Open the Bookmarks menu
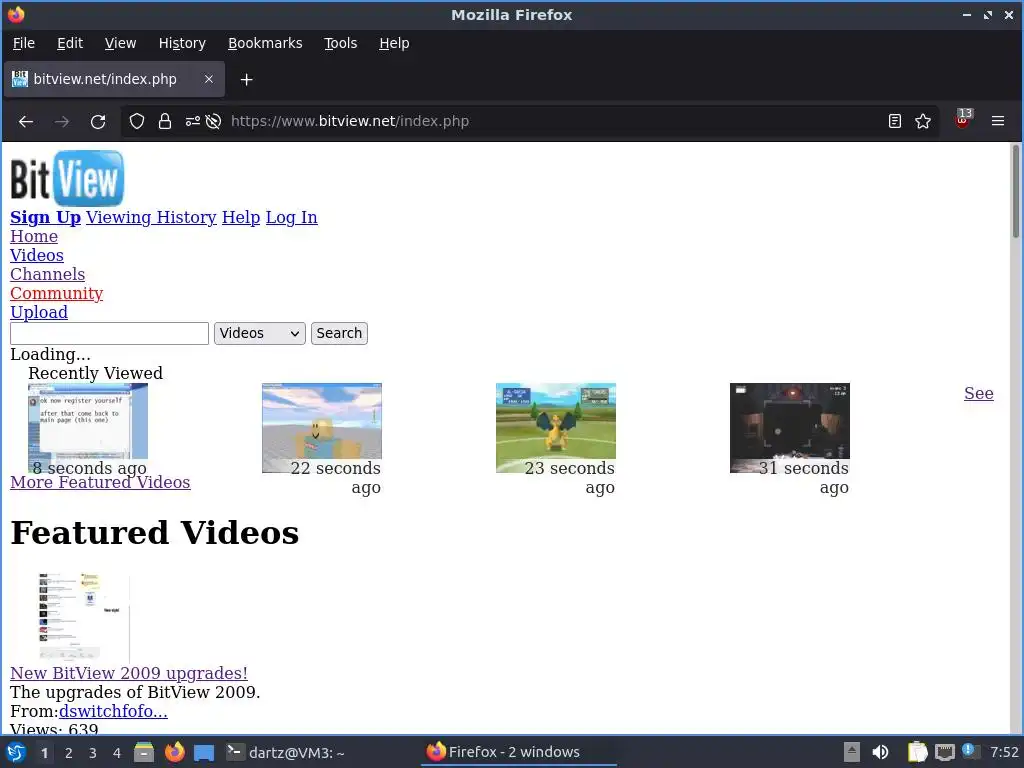The image size is (1024, 768). coord(265,43)
